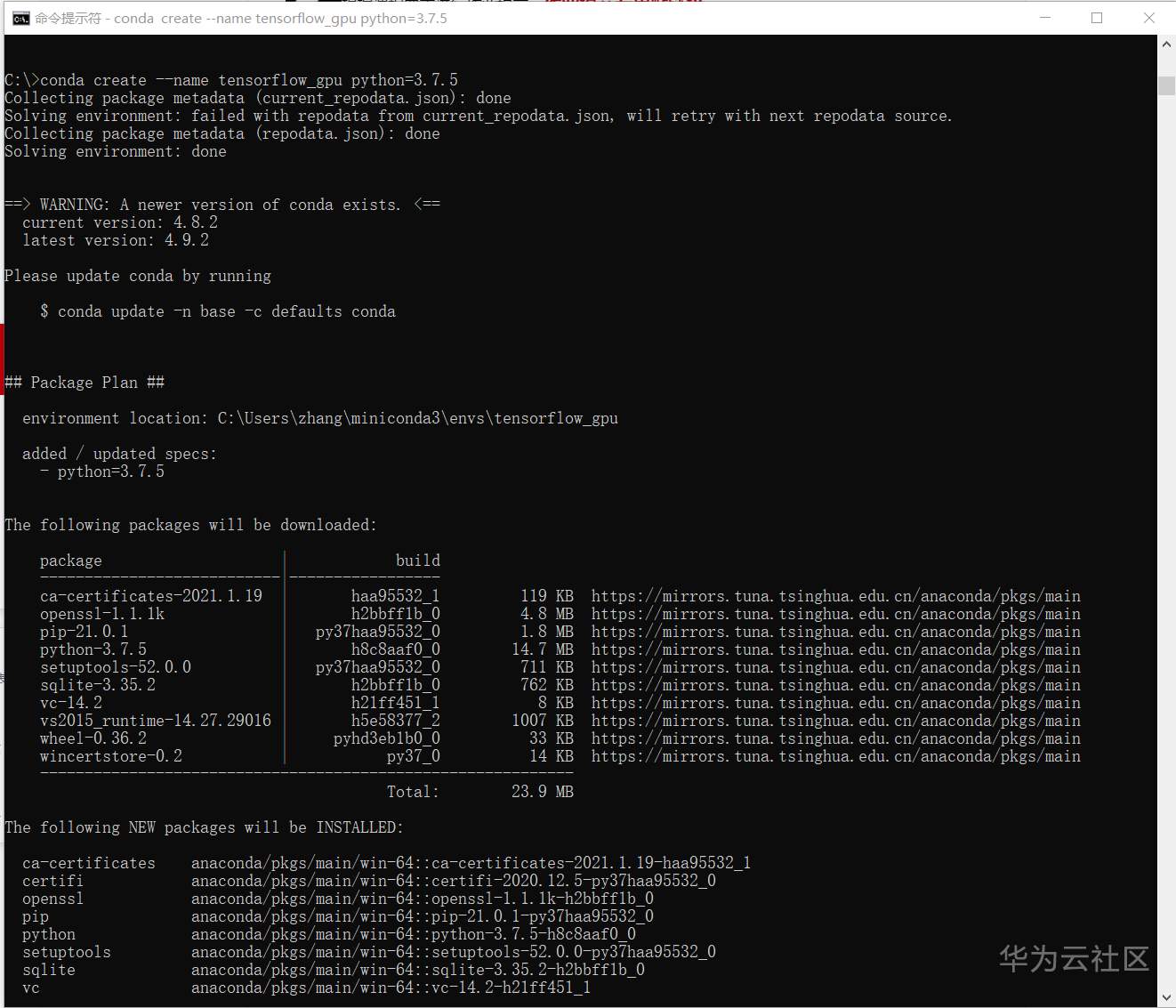Click the '$ conda update -n base -c defaults conda' line
Viewport: 1176px width, 1008px height.
pos(218,311)
